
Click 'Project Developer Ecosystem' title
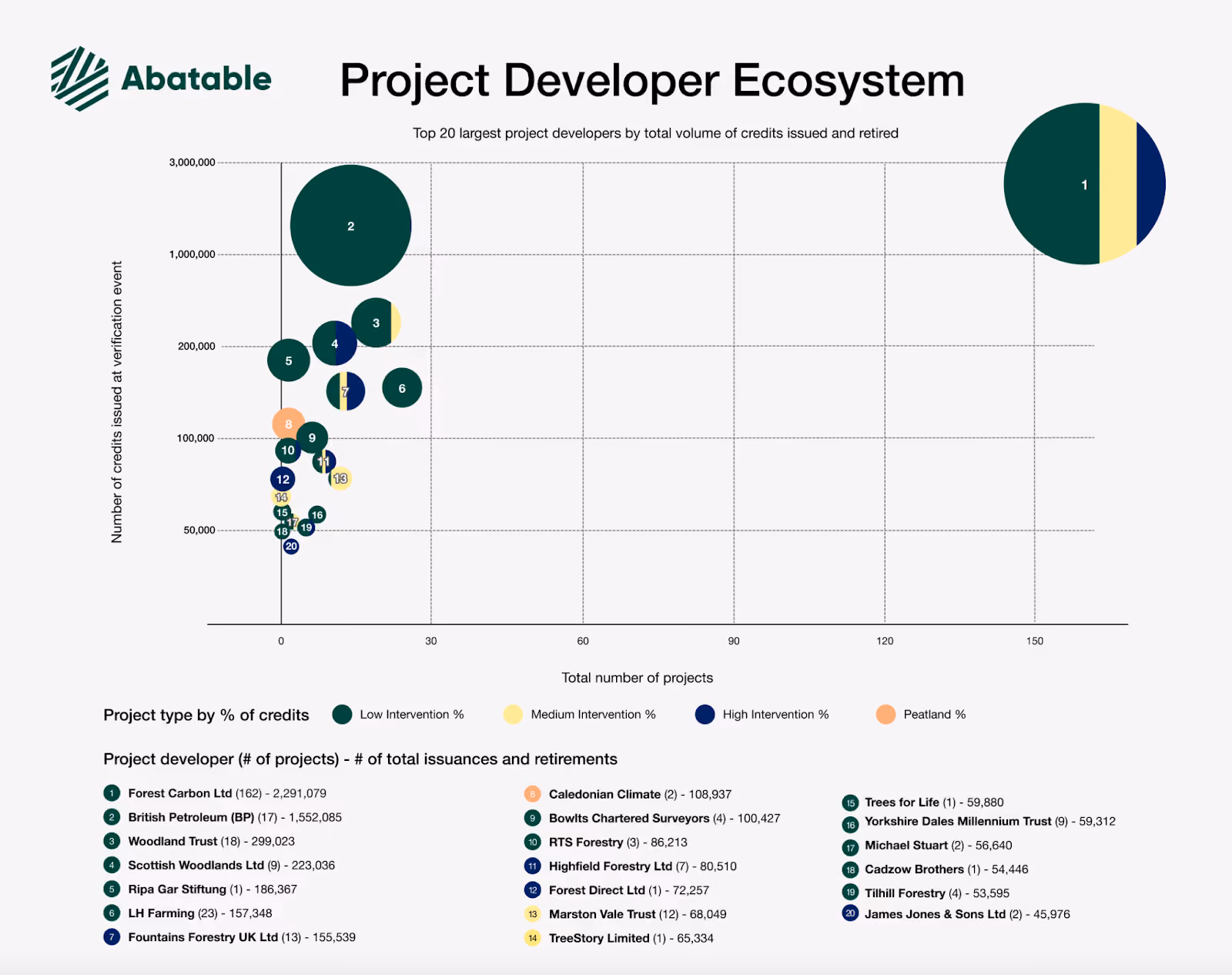pos(652,80)
